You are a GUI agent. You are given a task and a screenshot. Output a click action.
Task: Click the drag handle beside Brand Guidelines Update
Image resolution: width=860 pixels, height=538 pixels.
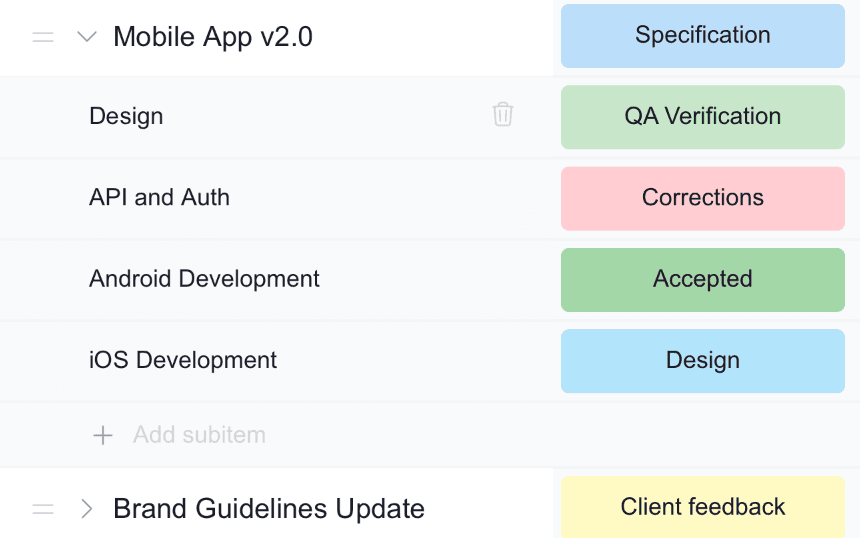tap(43, 509)
